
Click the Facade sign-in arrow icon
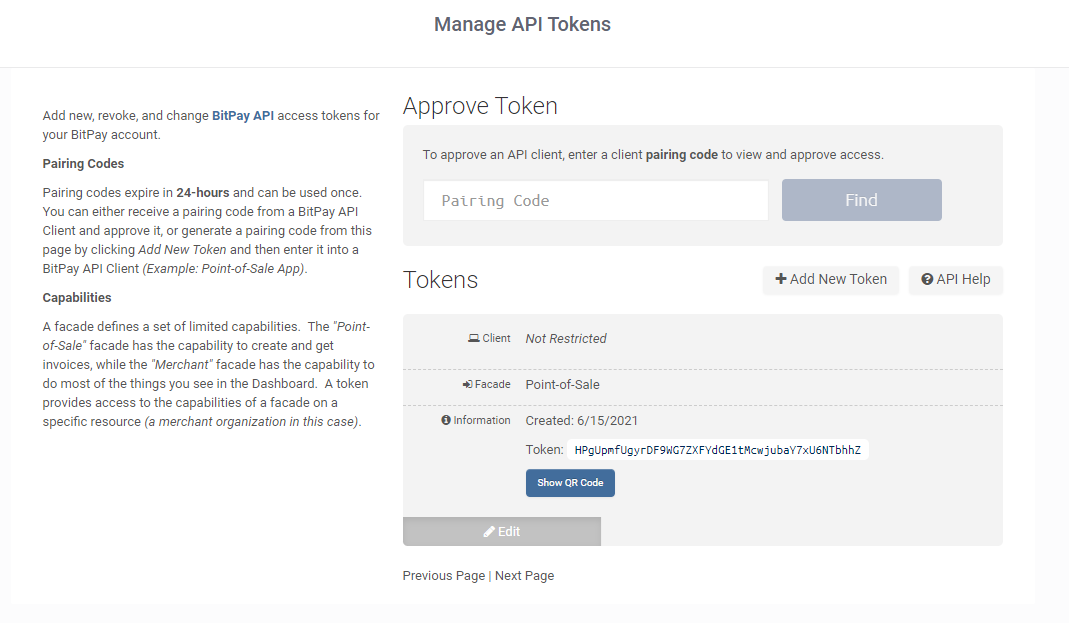pos(467,384)
